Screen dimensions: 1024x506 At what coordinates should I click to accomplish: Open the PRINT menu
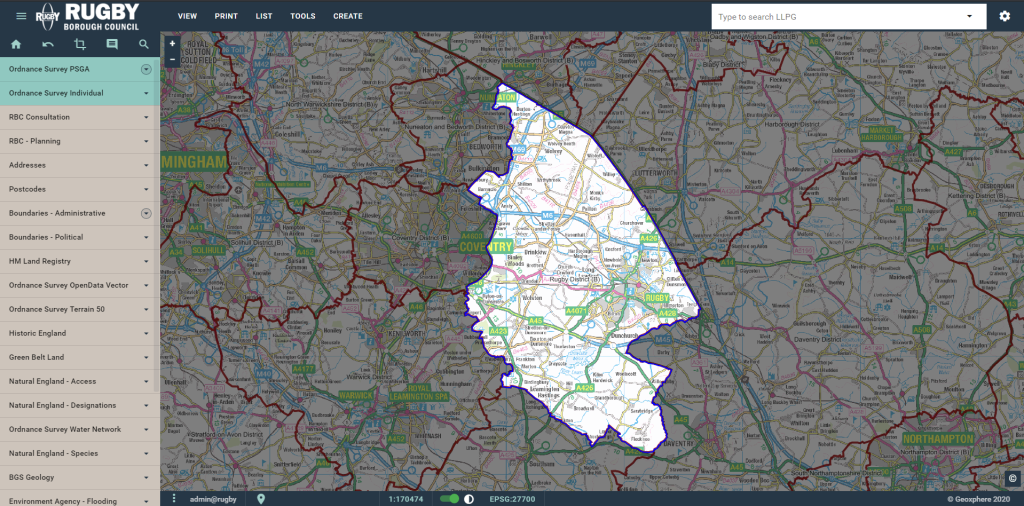pyautogui.click(x=226, y=16)
